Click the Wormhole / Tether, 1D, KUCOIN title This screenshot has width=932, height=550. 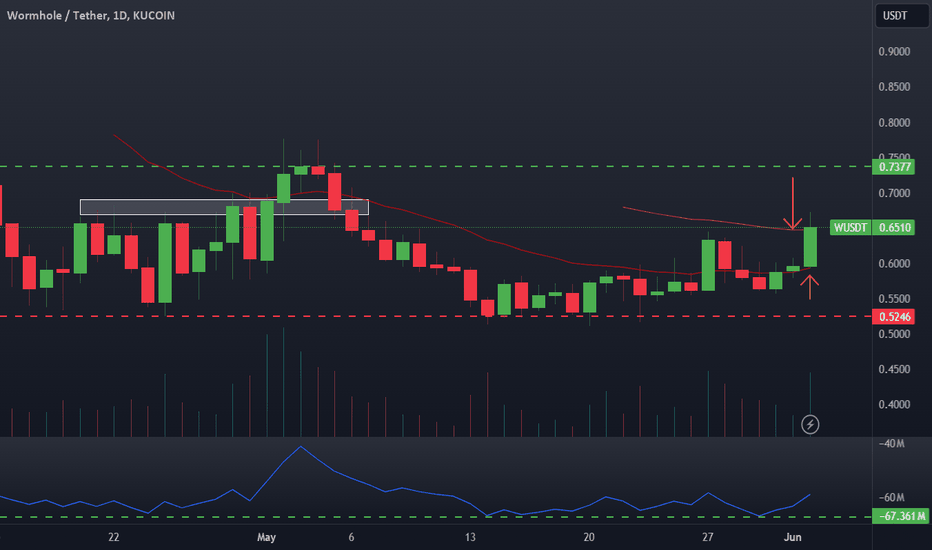pos(91,15)
